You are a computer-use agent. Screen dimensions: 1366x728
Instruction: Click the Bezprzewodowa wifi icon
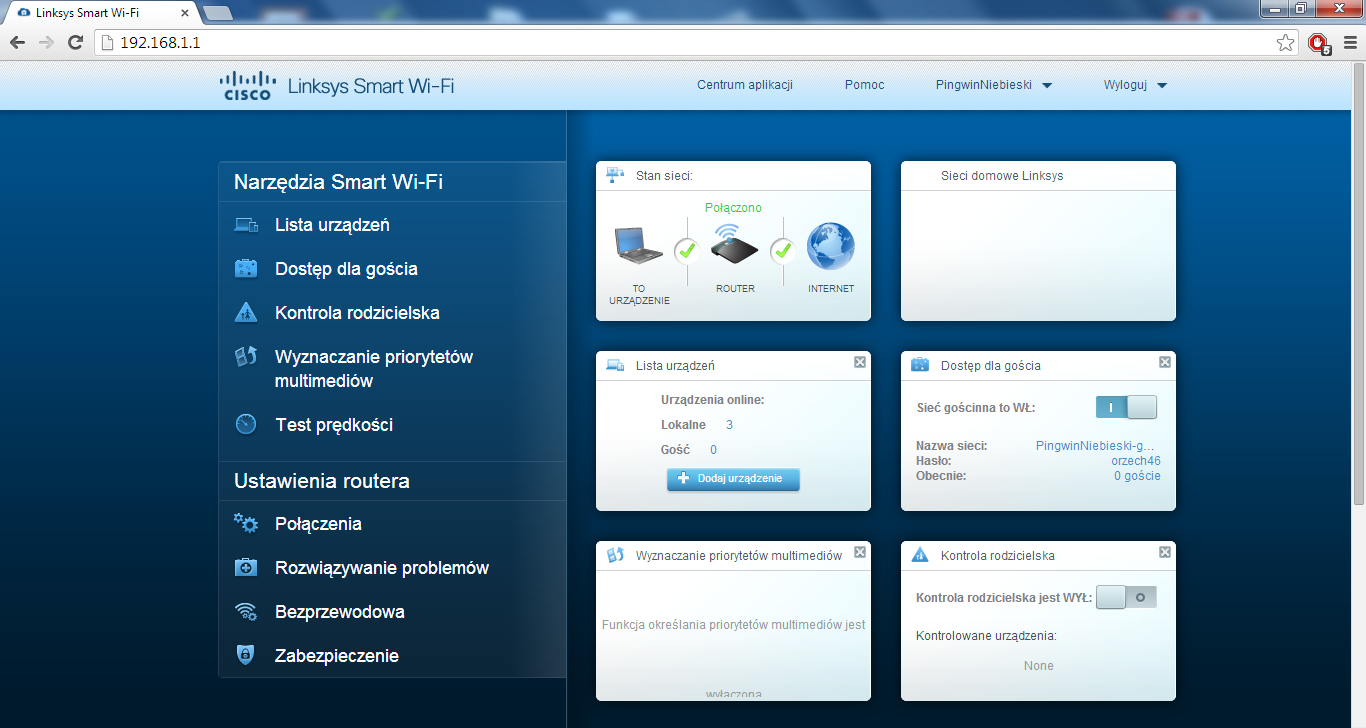click(x=246, y=611)
